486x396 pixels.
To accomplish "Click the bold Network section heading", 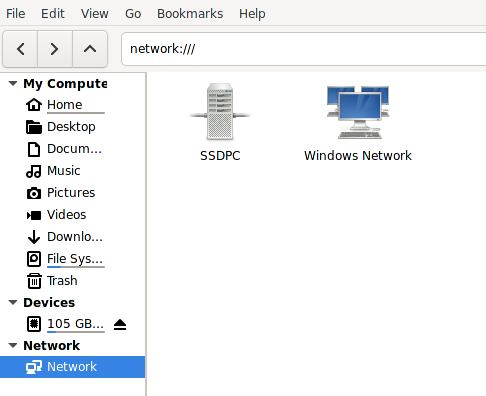I will click(52, 345).
